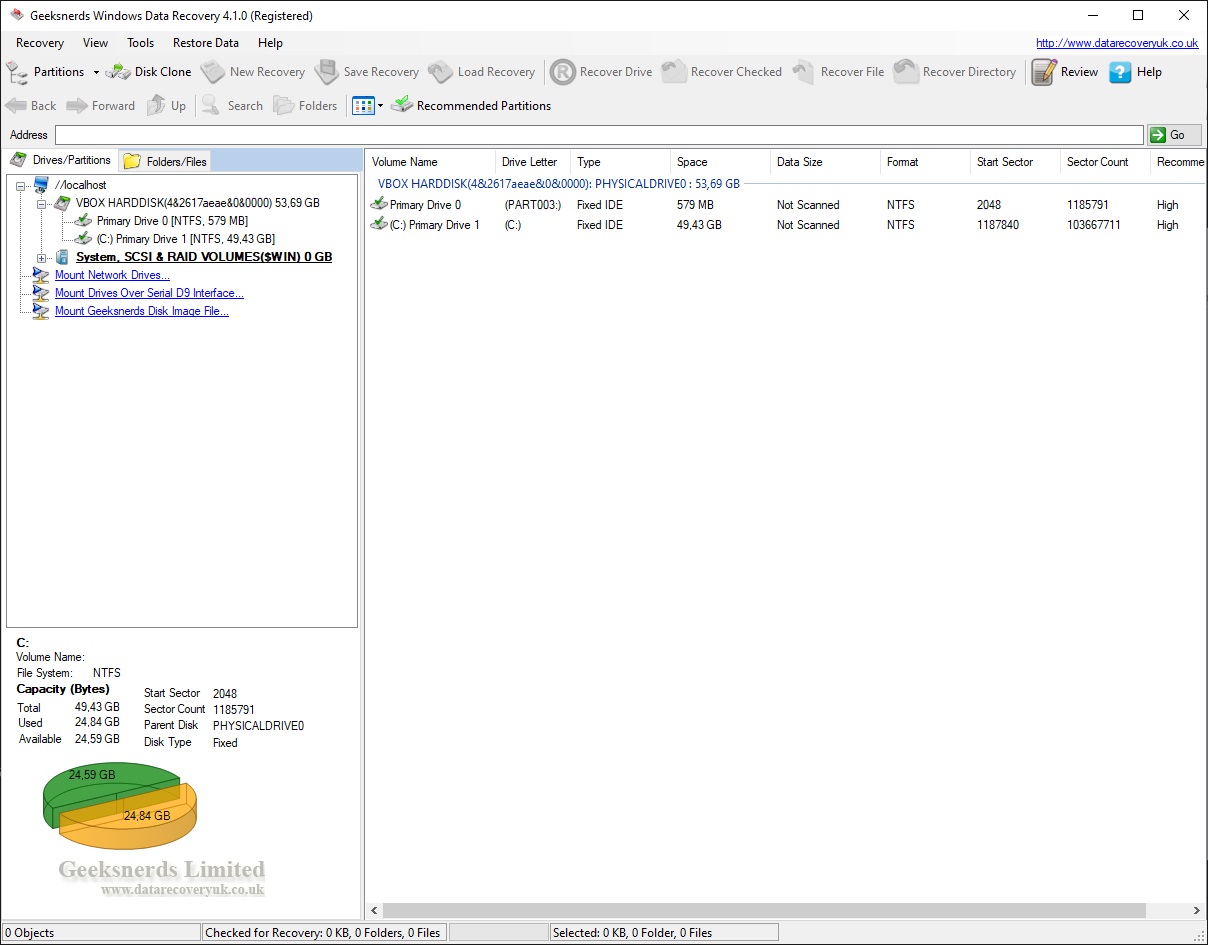Click the Recover Directory button

point(955,72)
